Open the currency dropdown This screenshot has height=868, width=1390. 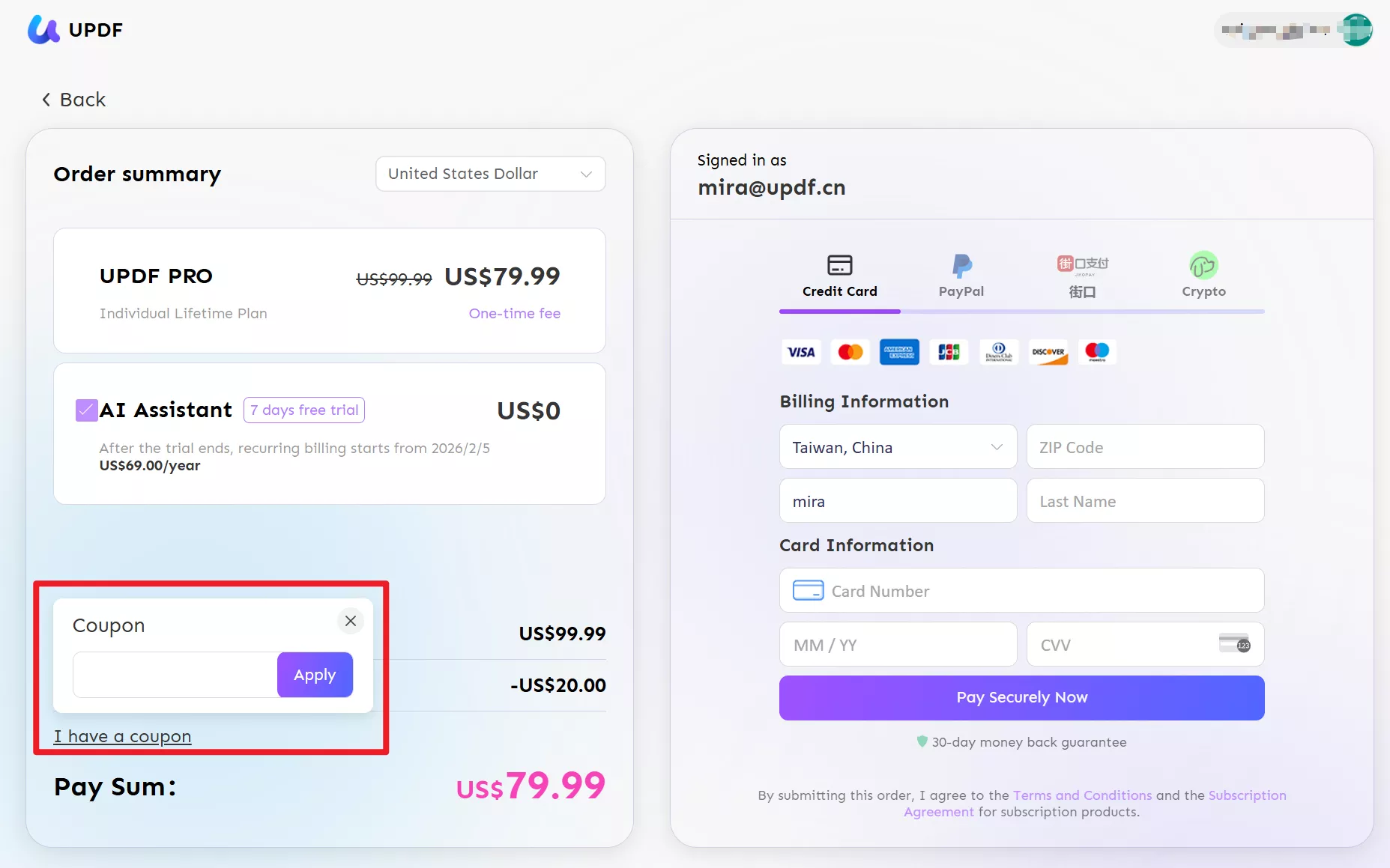pos(490,174)
